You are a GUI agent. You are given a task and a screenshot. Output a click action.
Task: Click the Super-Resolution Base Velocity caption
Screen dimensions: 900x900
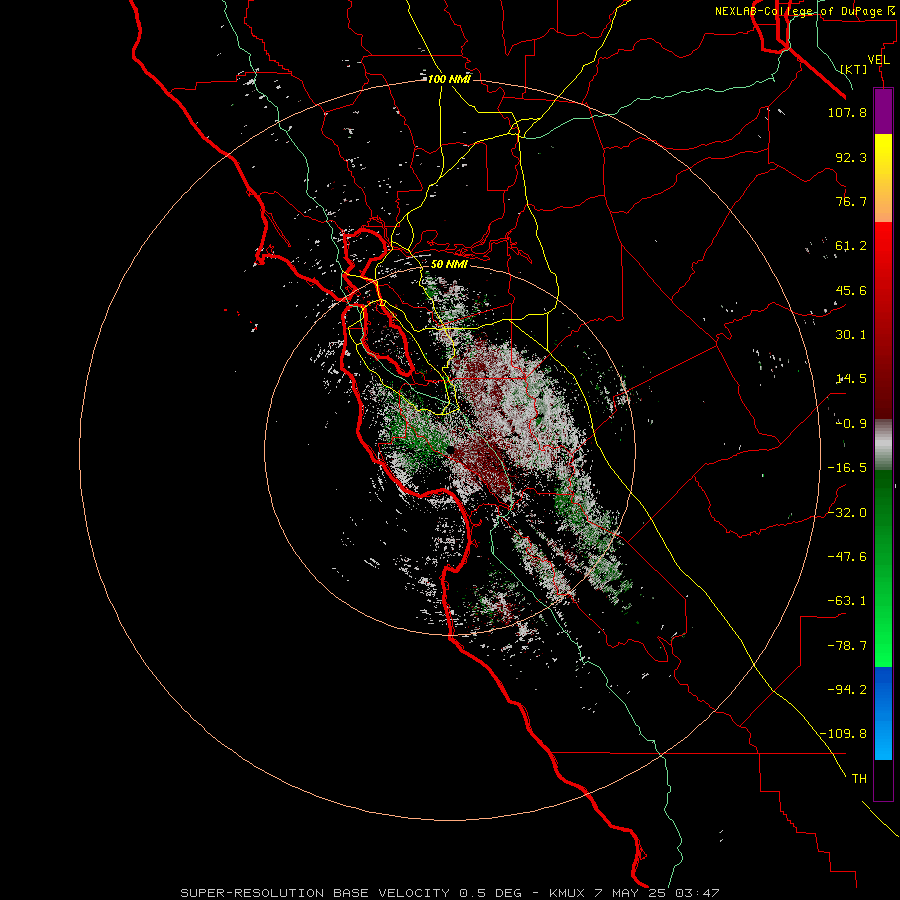coord(449,893)
